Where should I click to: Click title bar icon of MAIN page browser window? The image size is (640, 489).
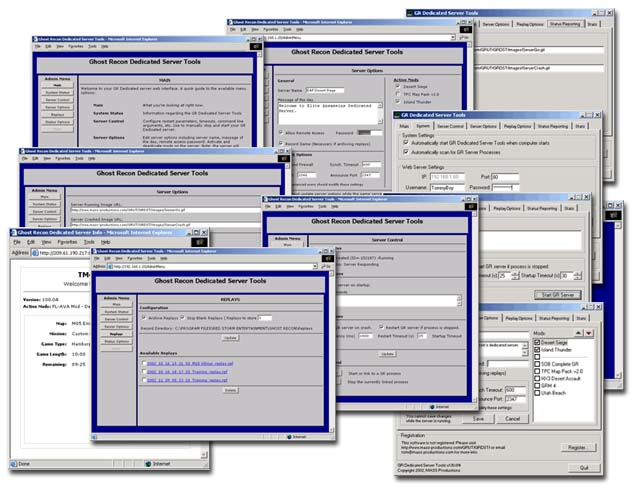(x=36, y=39)
